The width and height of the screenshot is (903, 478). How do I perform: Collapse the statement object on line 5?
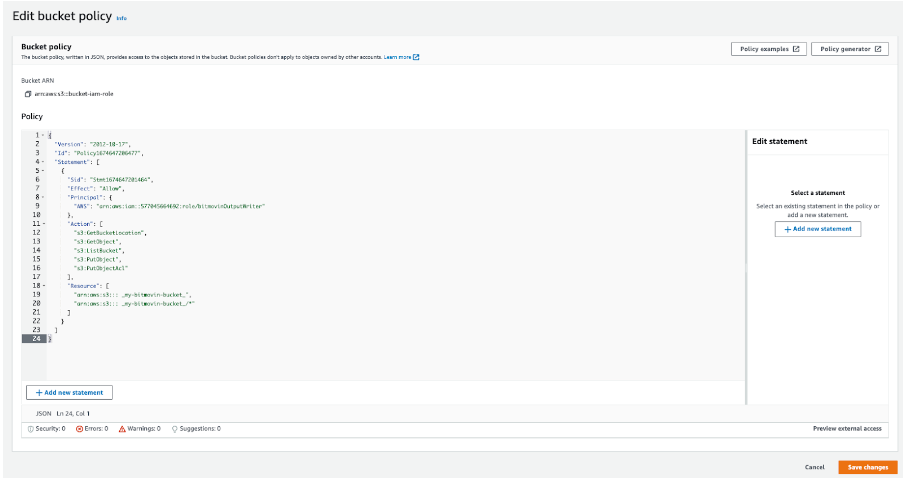tap(43, 170)
